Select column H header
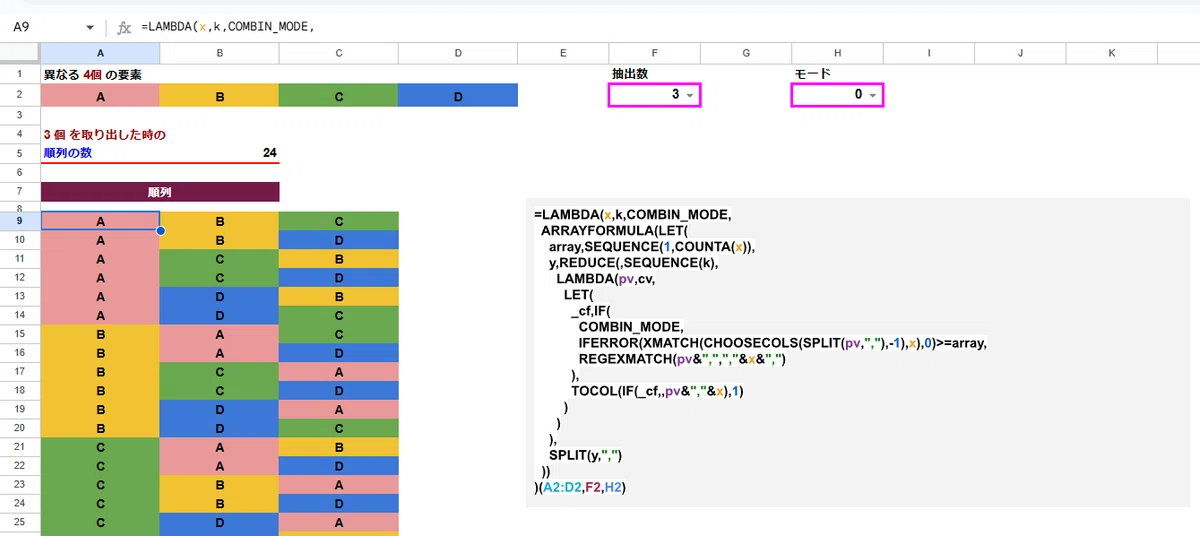This screenshot has height=536, width=1200. (x=837, y=51)
